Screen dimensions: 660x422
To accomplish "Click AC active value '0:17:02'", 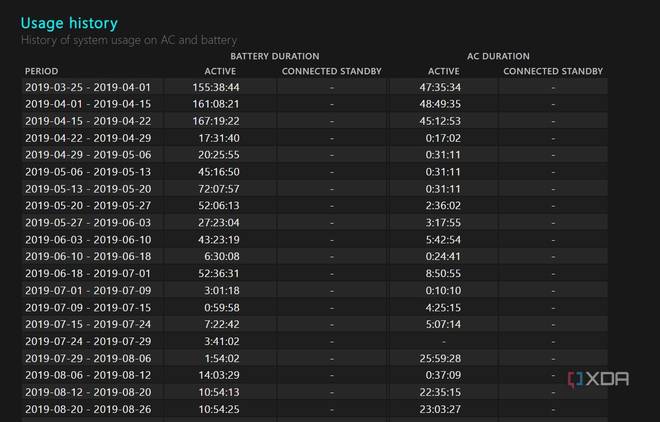I will [x=443, y=138].
